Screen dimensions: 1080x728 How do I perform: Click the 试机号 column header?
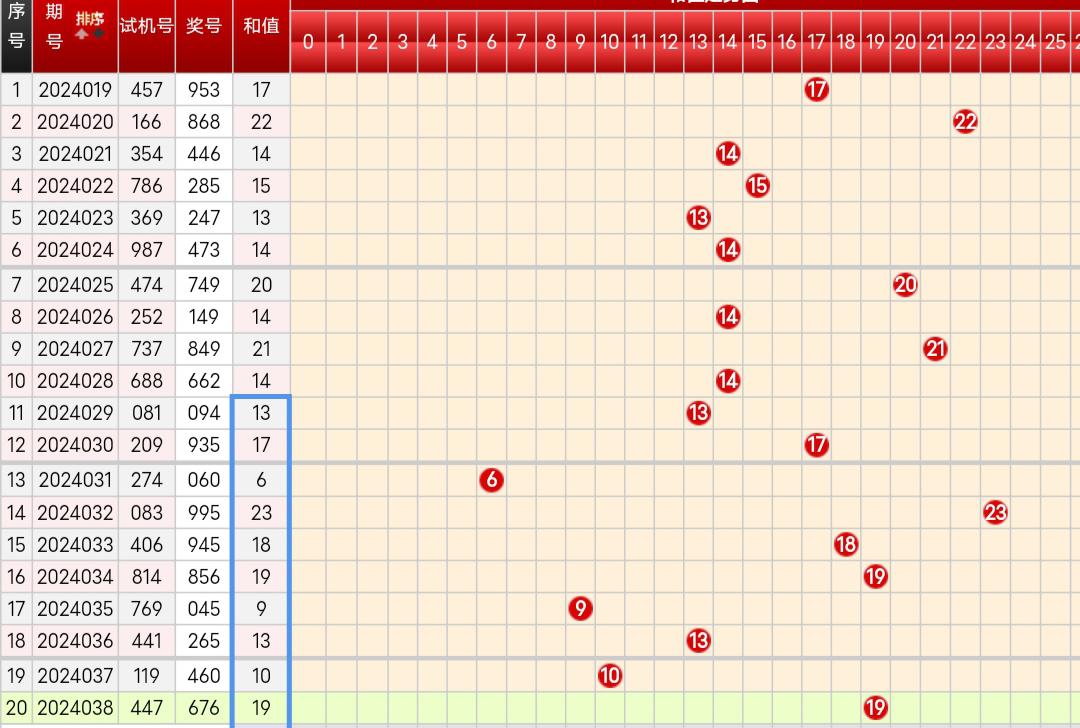point(146,27)
